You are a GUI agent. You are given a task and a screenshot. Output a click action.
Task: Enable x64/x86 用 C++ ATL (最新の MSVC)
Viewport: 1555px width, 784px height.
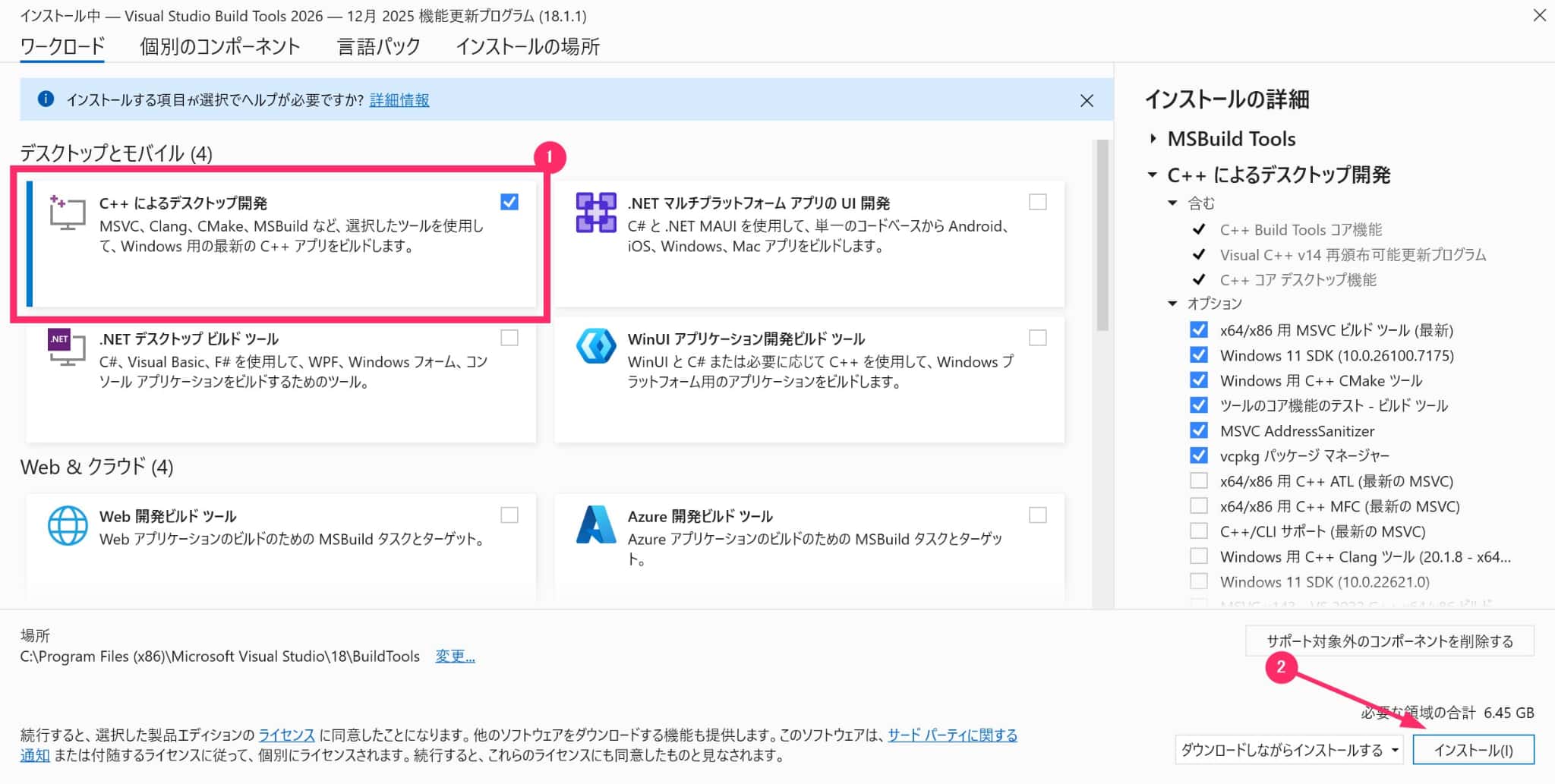[1198, 480]
